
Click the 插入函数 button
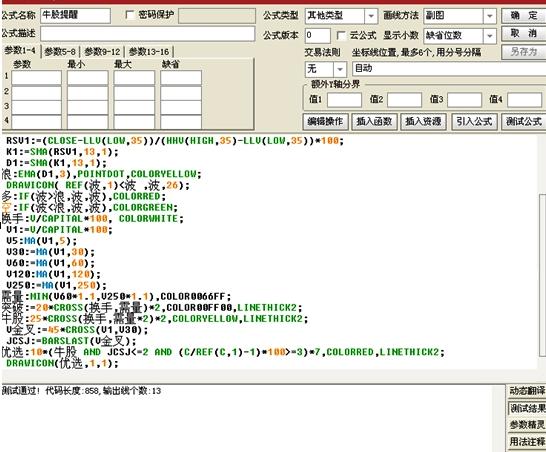tap(374, 122)
